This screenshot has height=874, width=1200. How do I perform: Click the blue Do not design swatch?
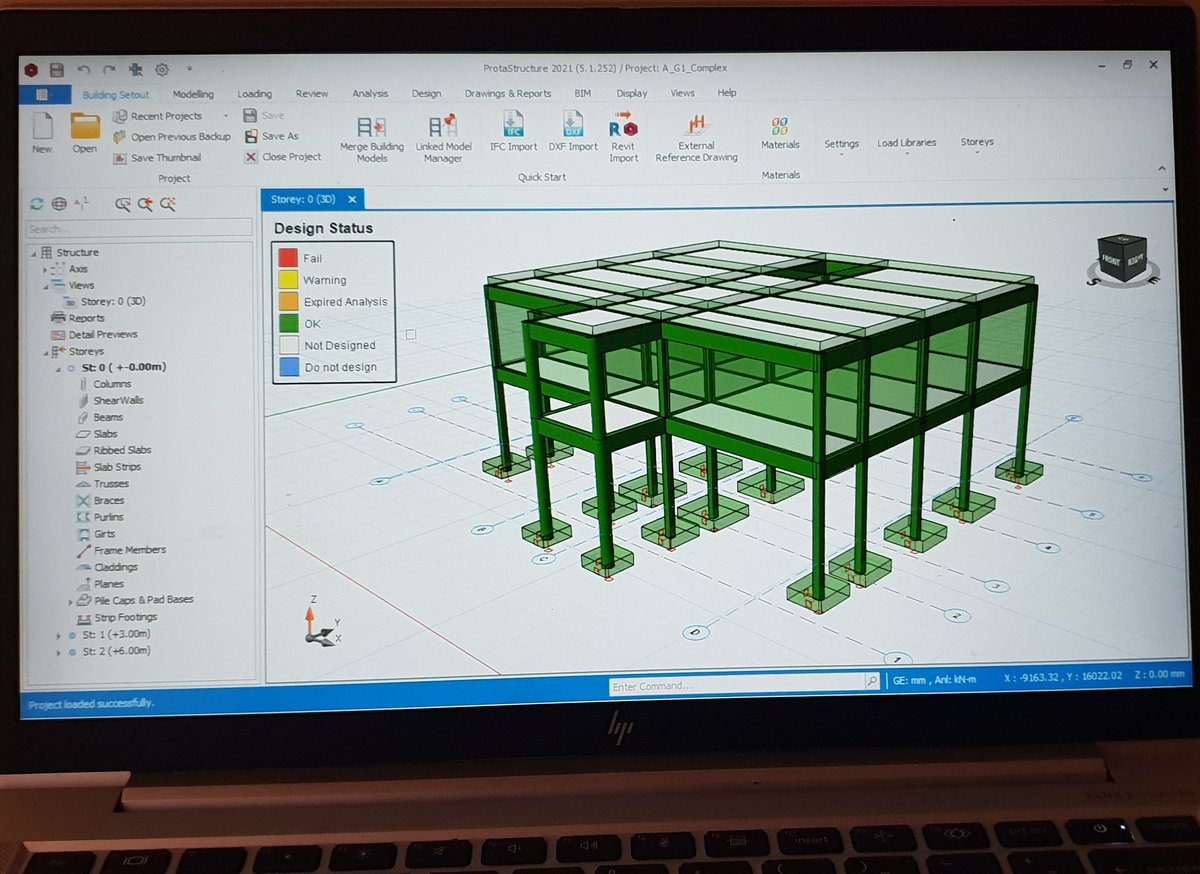coord(288,367)
